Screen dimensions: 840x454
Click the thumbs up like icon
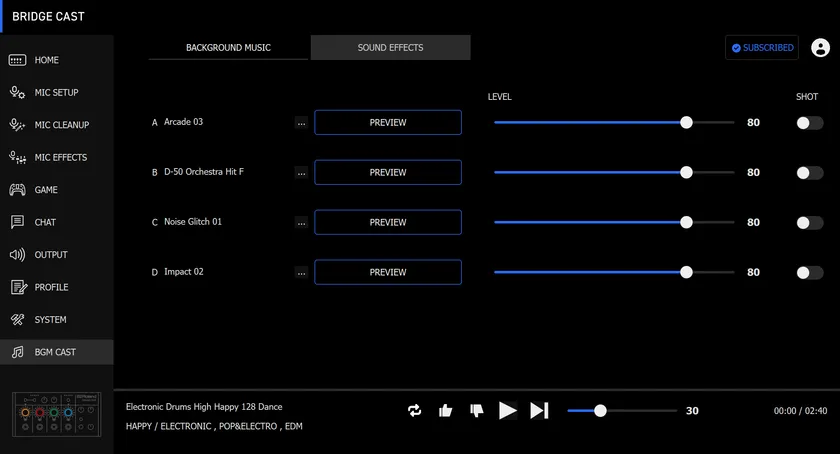(446, 410)
